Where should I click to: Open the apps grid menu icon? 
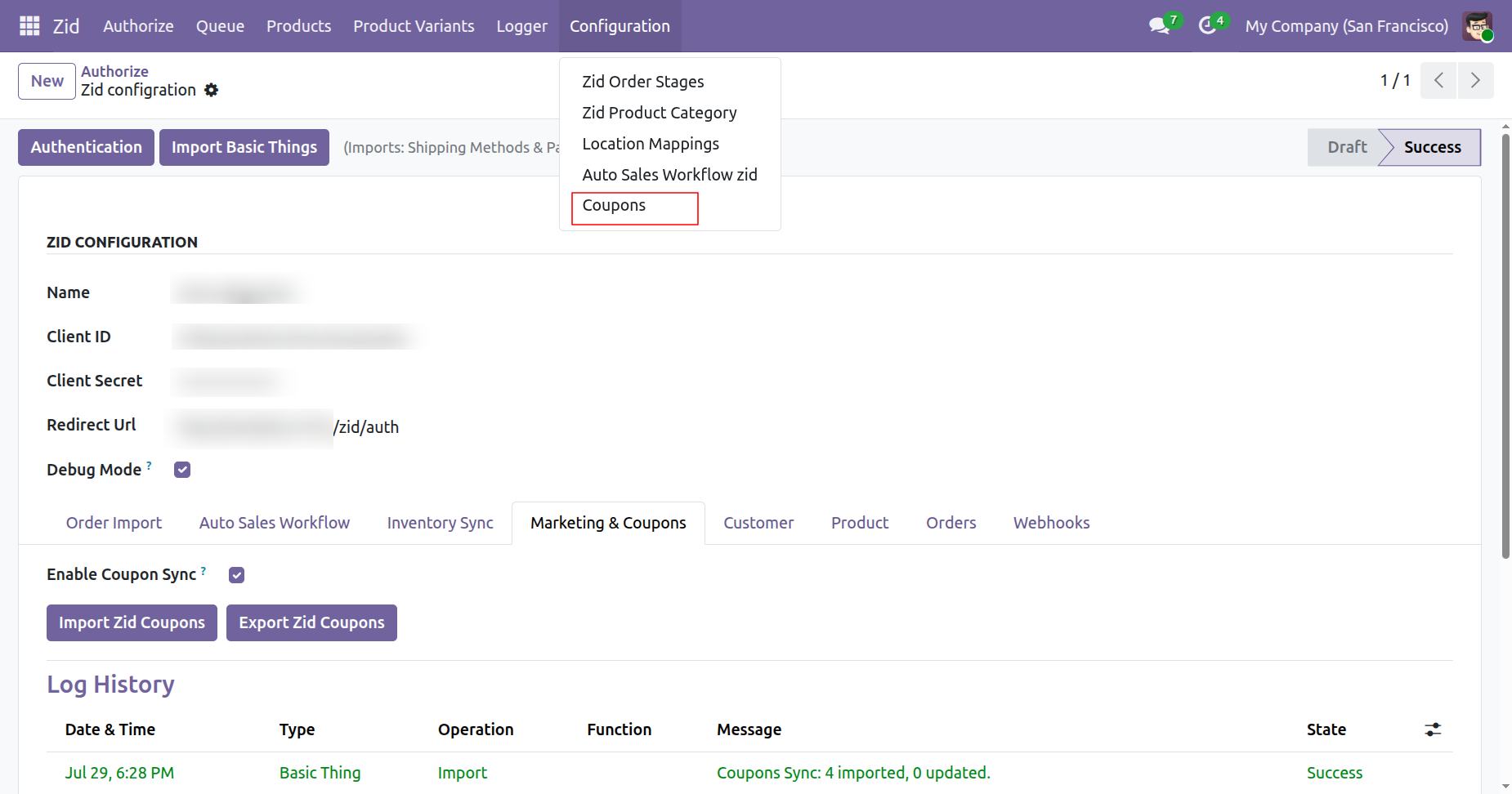[x=29, y=26]
